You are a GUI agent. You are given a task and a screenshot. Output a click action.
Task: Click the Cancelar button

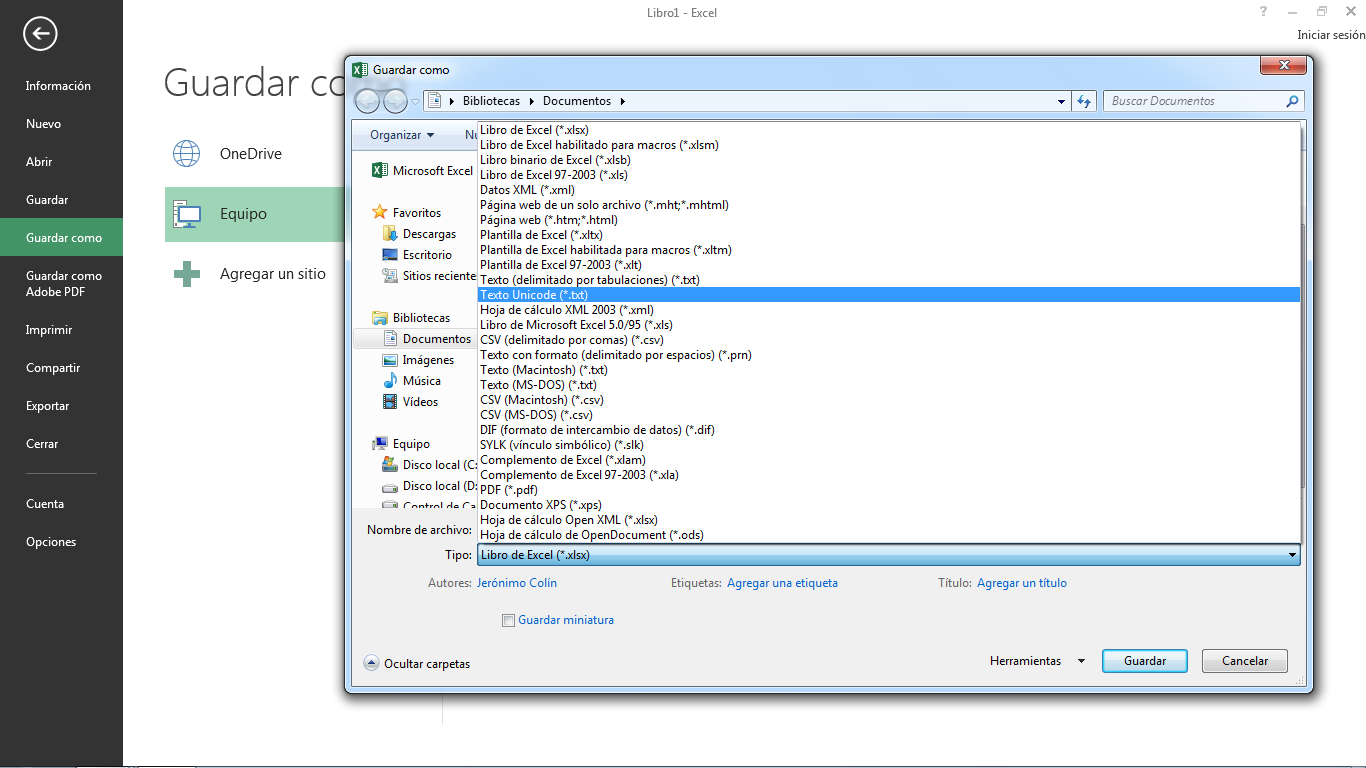pyautogui.click(x=1245, y=661)
